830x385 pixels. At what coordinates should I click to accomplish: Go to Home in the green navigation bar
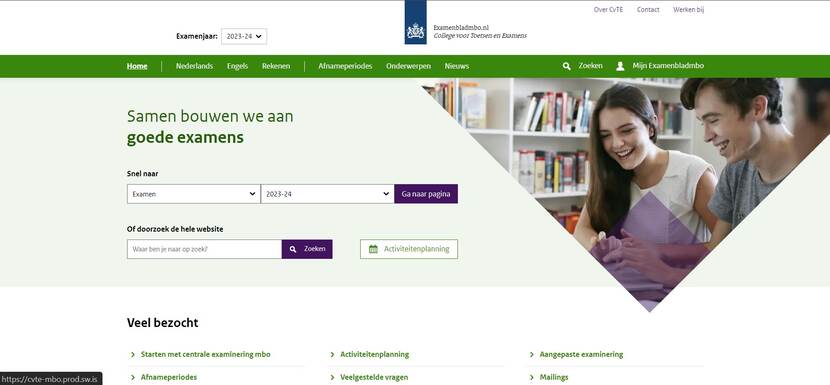click(x=137, y=66)
